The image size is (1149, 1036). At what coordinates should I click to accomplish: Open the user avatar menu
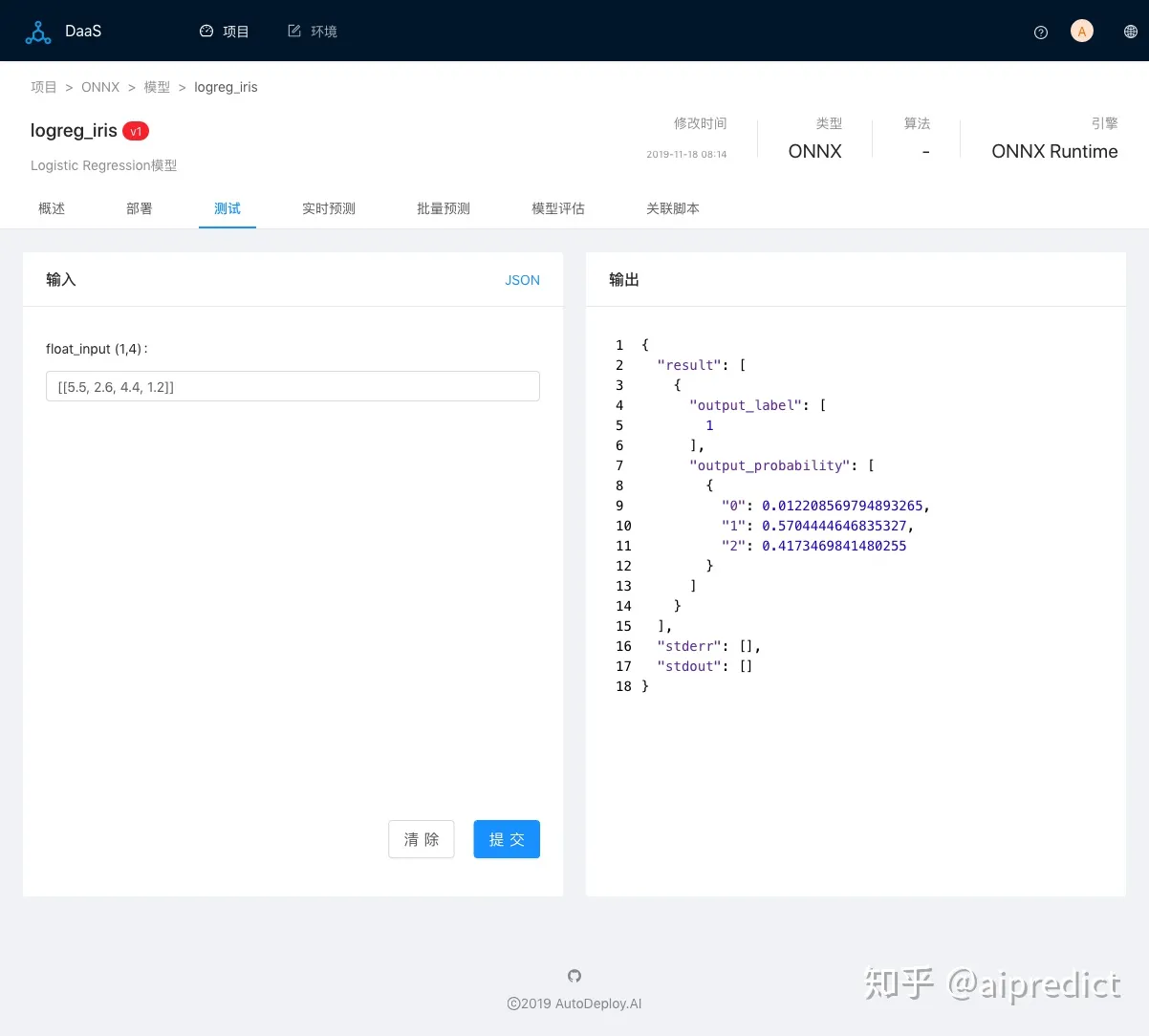1082,32
